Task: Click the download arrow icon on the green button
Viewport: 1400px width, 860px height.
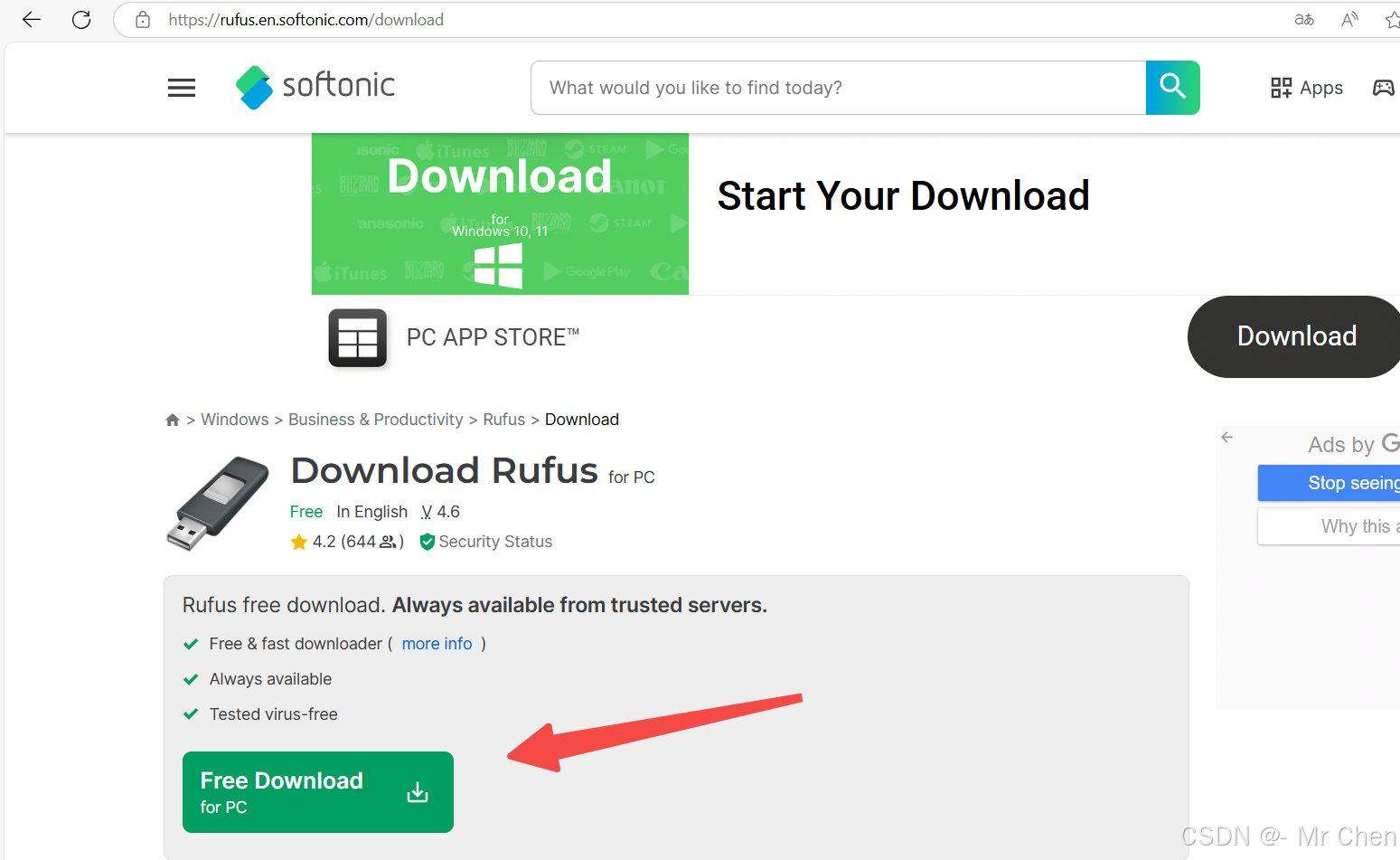Action: click(x=418, y=792)
